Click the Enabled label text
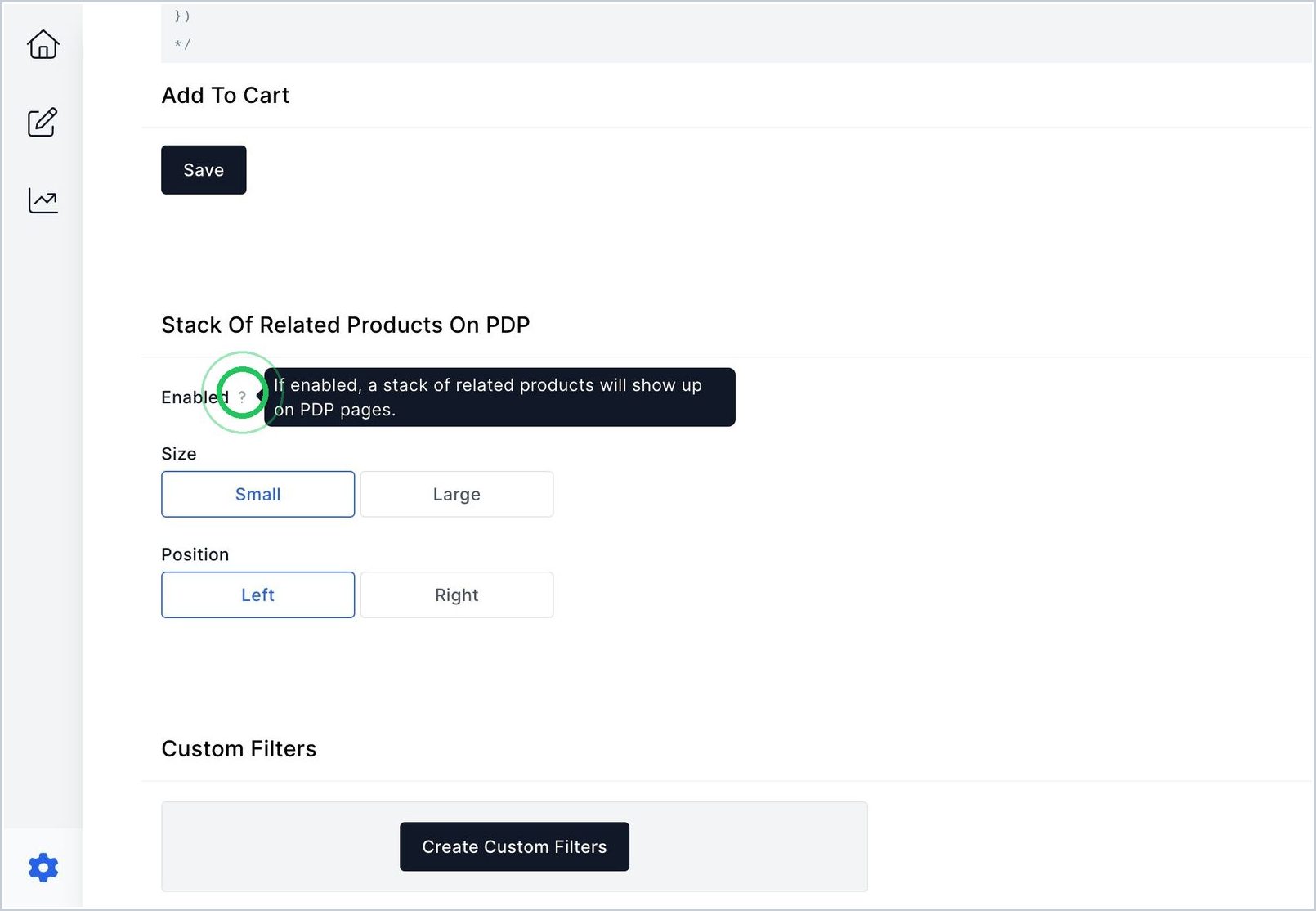 195,397
